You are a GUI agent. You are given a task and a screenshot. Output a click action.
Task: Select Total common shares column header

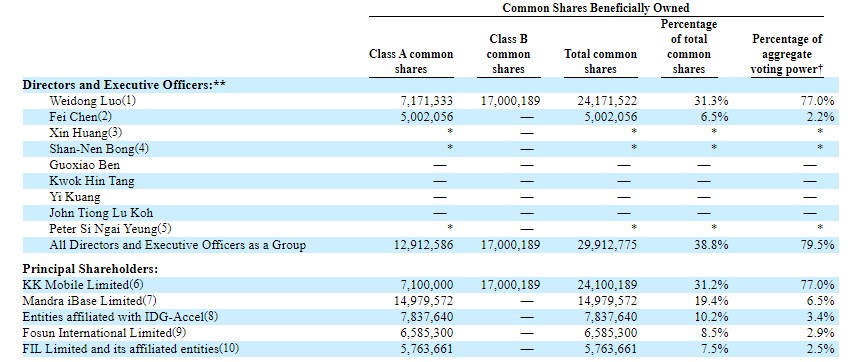[x=600, y=62]
